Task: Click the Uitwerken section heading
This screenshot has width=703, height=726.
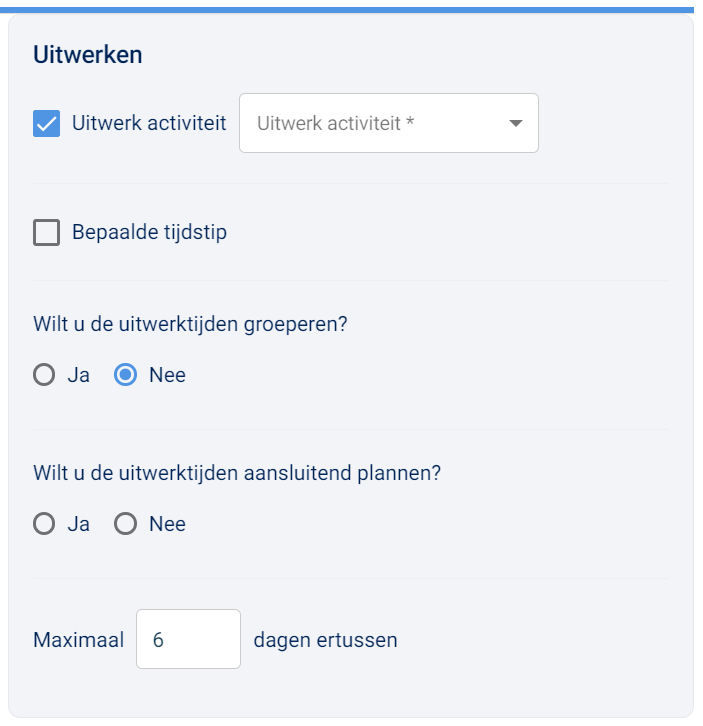Action: point(88,55)
